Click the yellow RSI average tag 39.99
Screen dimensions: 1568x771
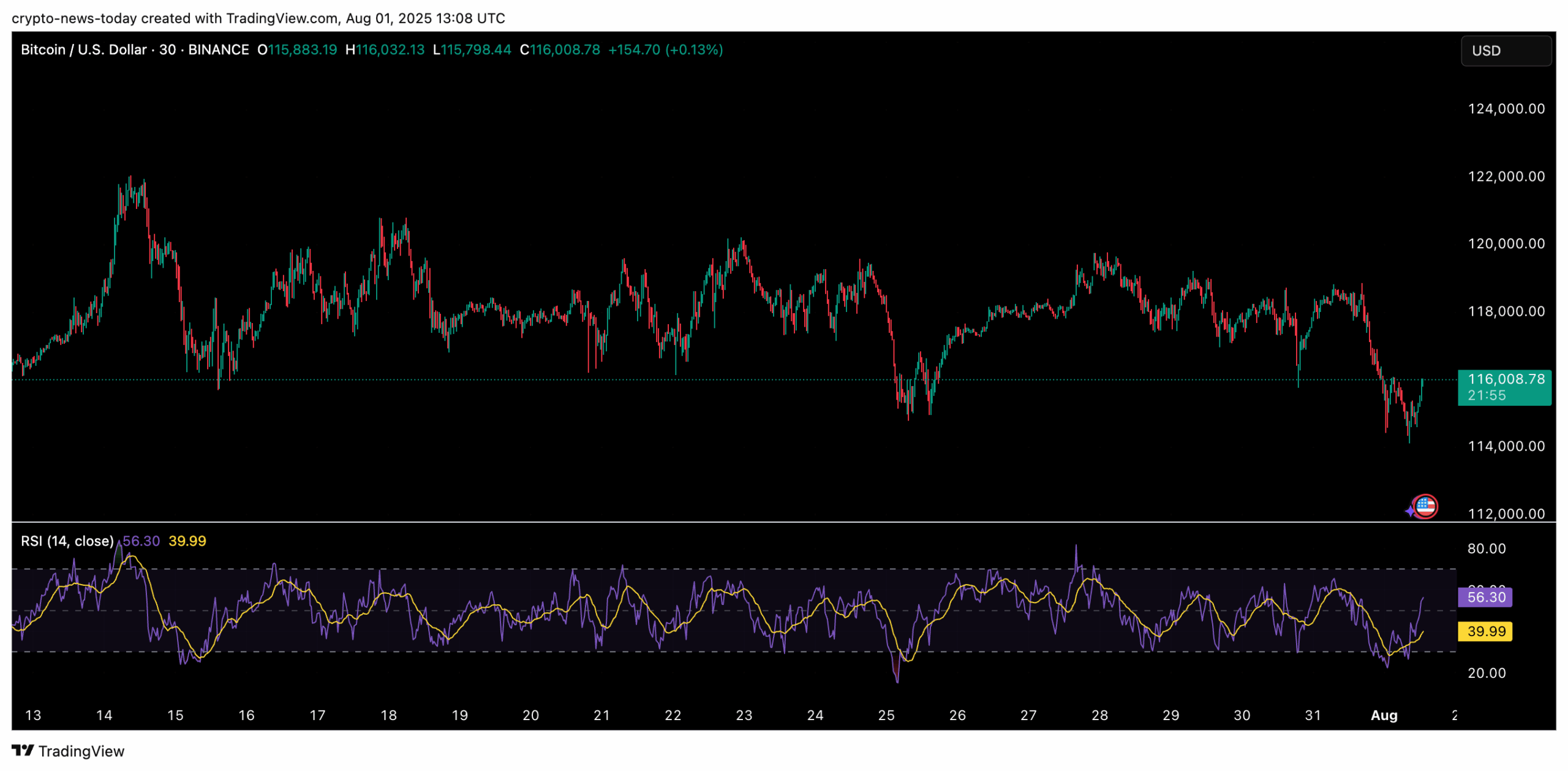pos(1485,631)
